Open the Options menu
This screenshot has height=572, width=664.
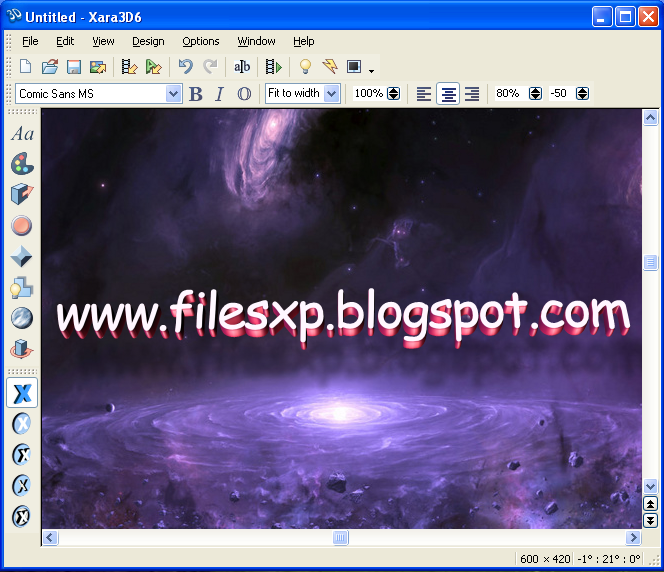(201, 41)
